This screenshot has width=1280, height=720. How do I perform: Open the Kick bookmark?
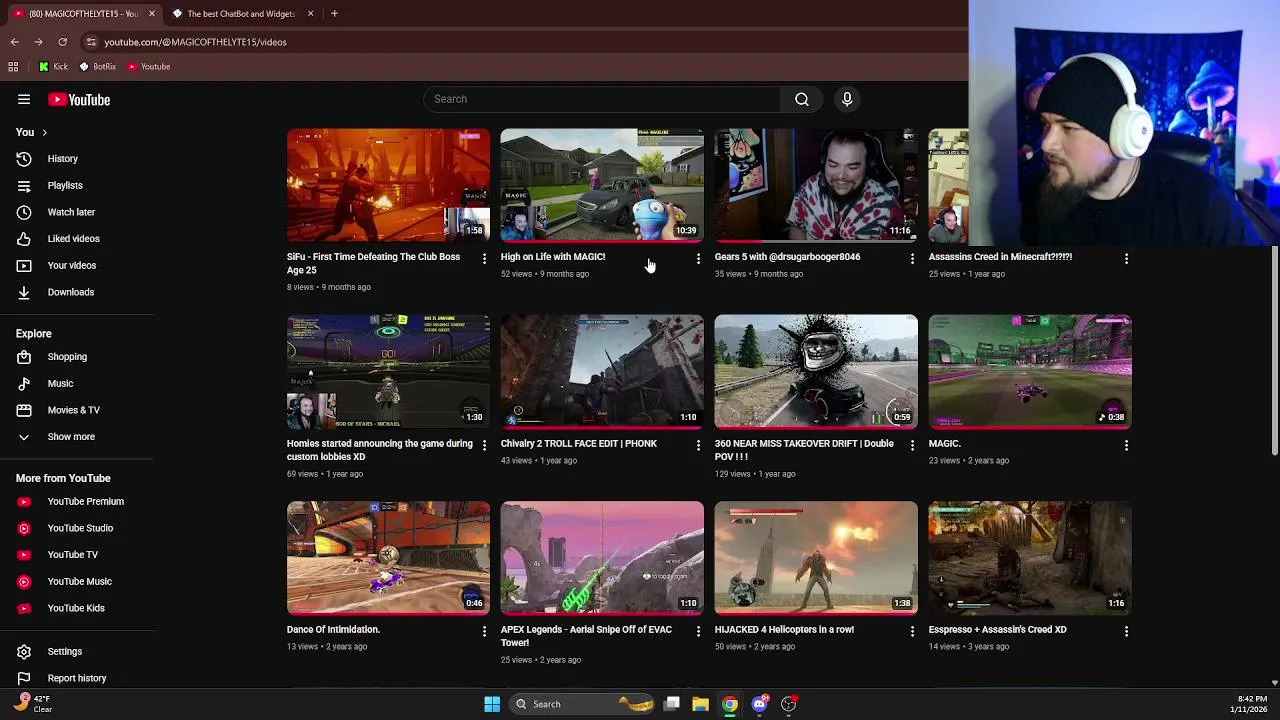point(53,67)
